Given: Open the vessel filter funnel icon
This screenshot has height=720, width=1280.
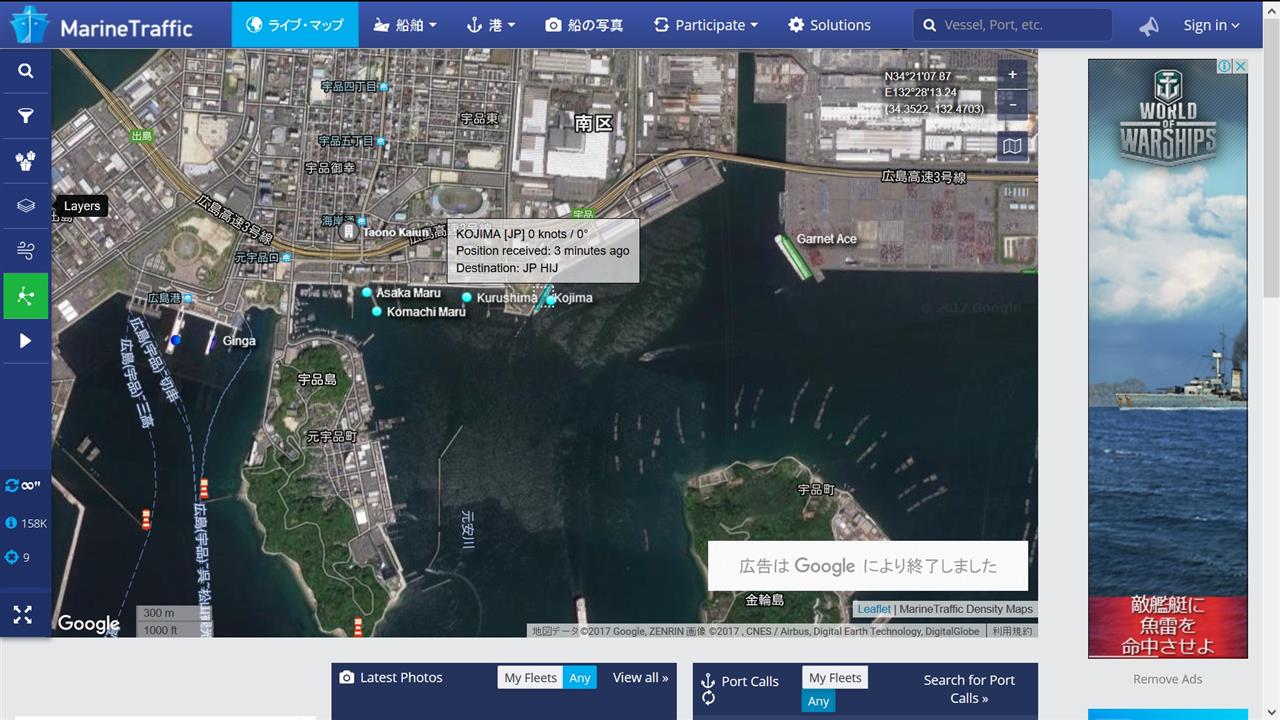Looking at the screenshot, I should pos(26,116).
